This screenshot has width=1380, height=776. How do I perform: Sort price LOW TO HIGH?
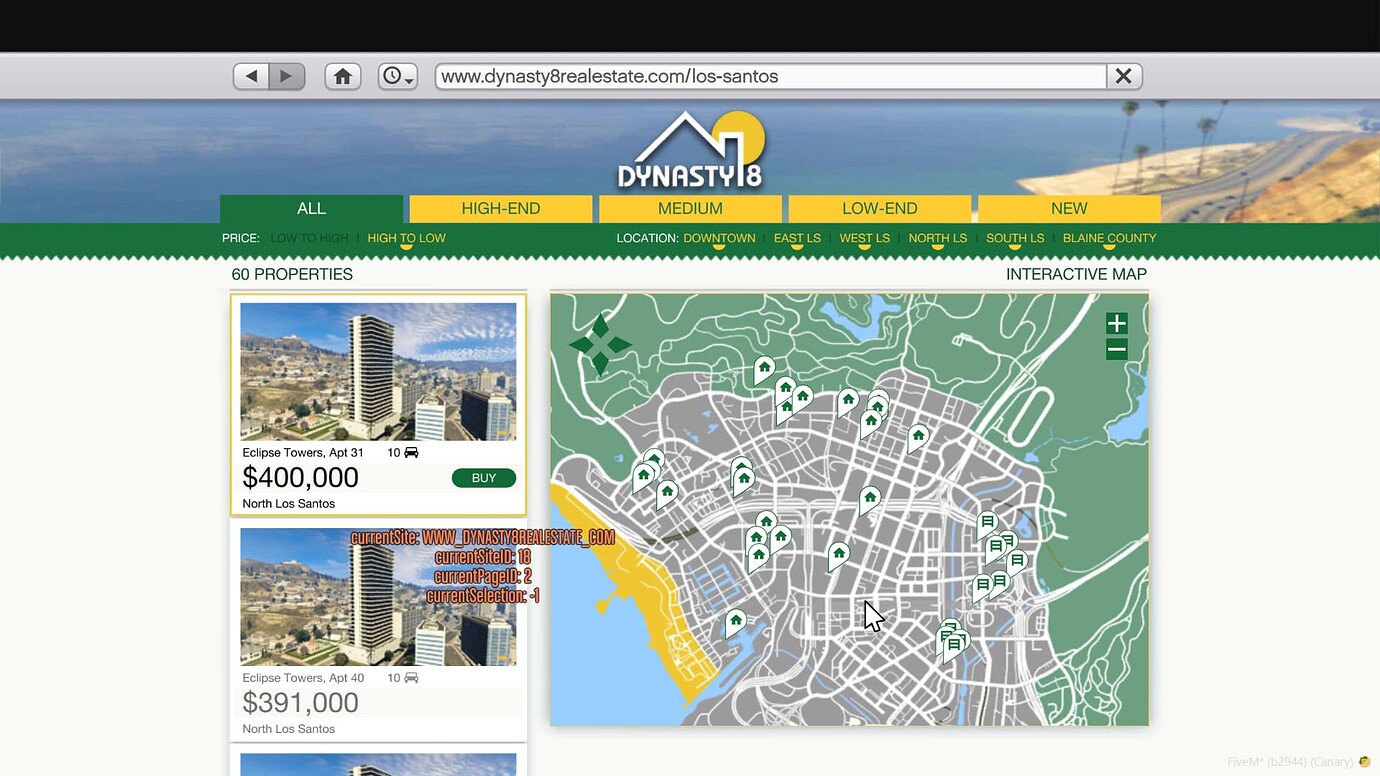[x=309, y=238]
